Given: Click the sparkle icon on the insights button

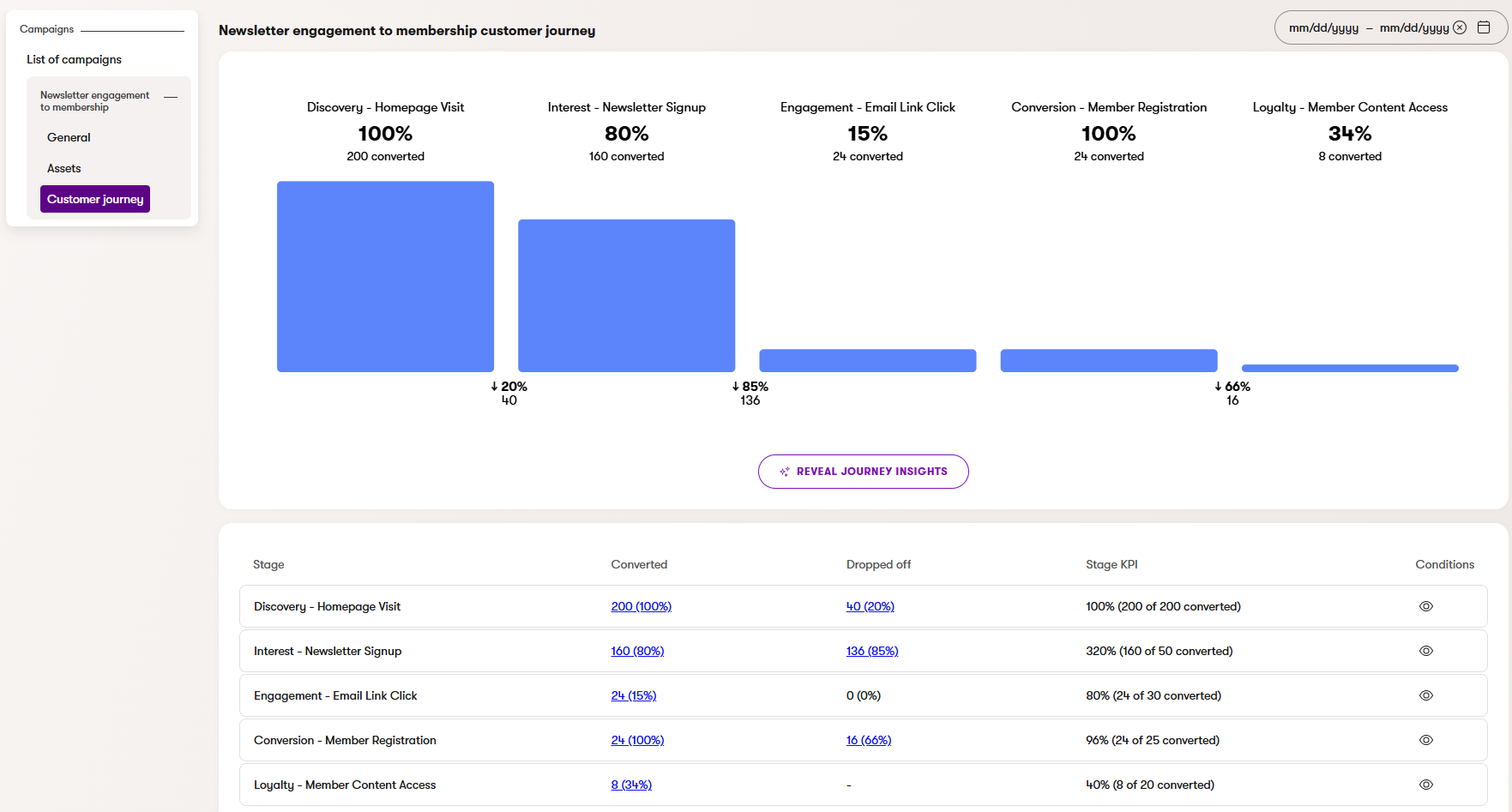Looking at the screenshot, I should pyautogui.click(x=785, y=471).
